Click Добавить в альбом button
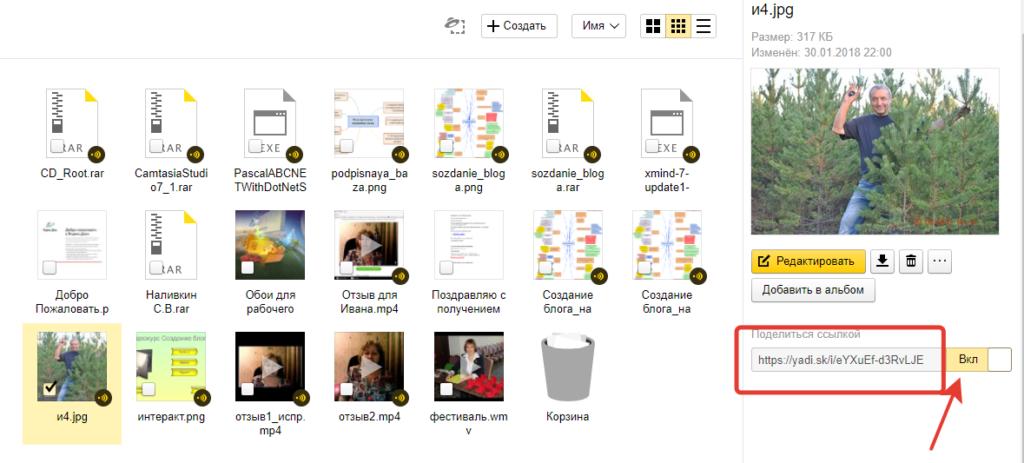 coord(814,290)
